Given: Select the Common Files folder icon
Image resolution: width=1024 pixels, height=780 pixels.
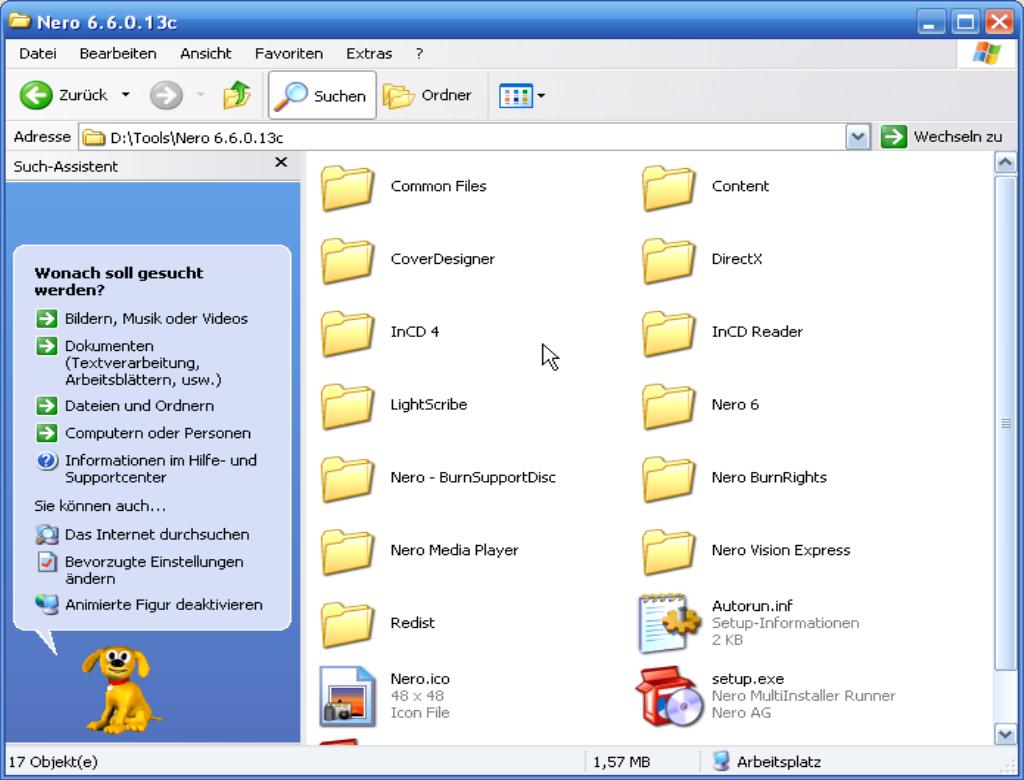Looking at the screenshot, I should tap(347, 188).
